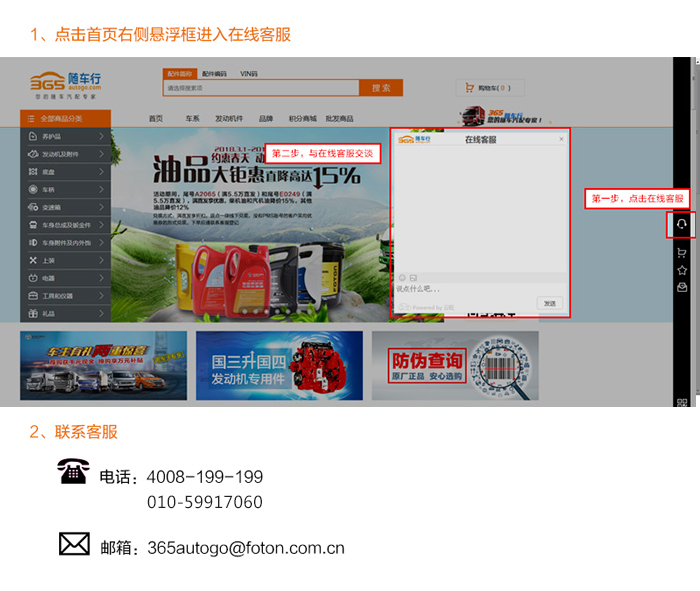Image resolution: width=700 pixels, height=591 pixels.
Task: Expand the 底盘 category arrow
Action: click(x=101, y=171)
